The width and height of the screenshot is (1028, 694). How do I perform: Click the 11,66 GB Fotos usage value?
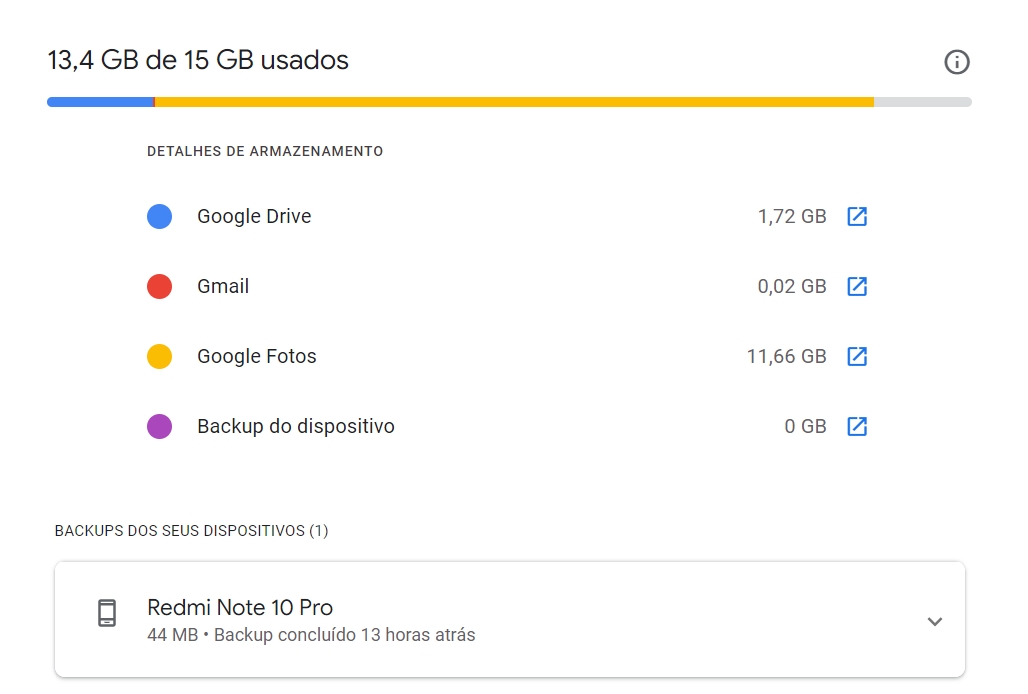click(786, 356)
